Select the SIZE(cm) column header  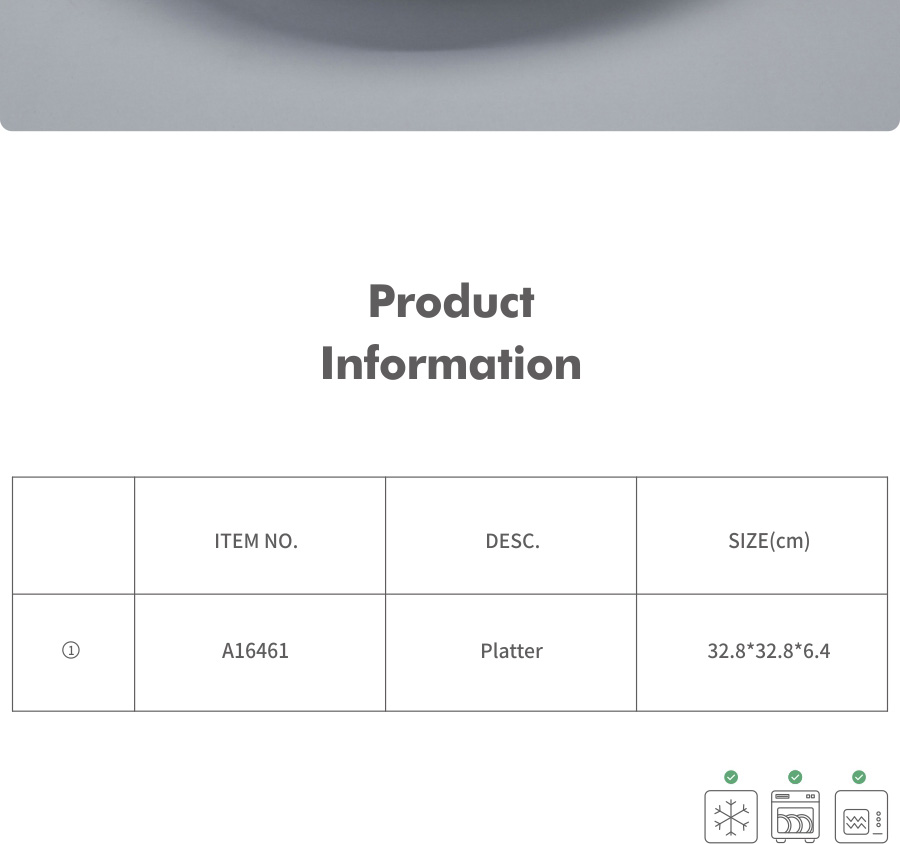click(769, 541)
